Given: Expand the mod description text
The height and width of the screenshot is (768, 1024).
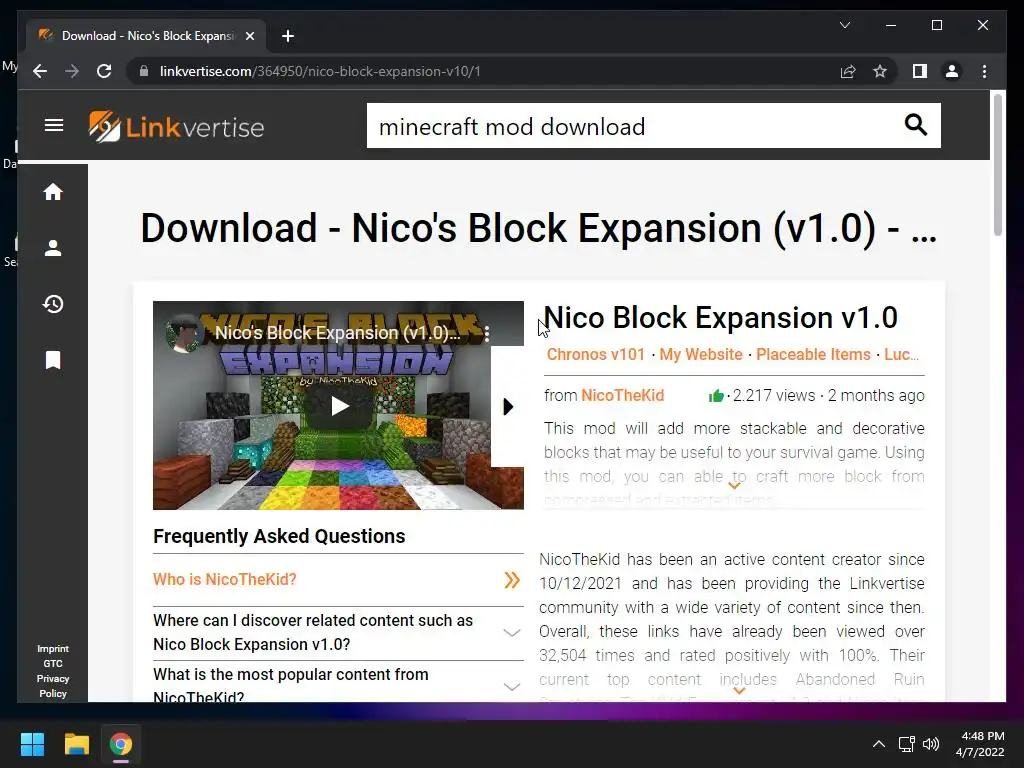Looking at the screenshot, I should tap(734, 486).
